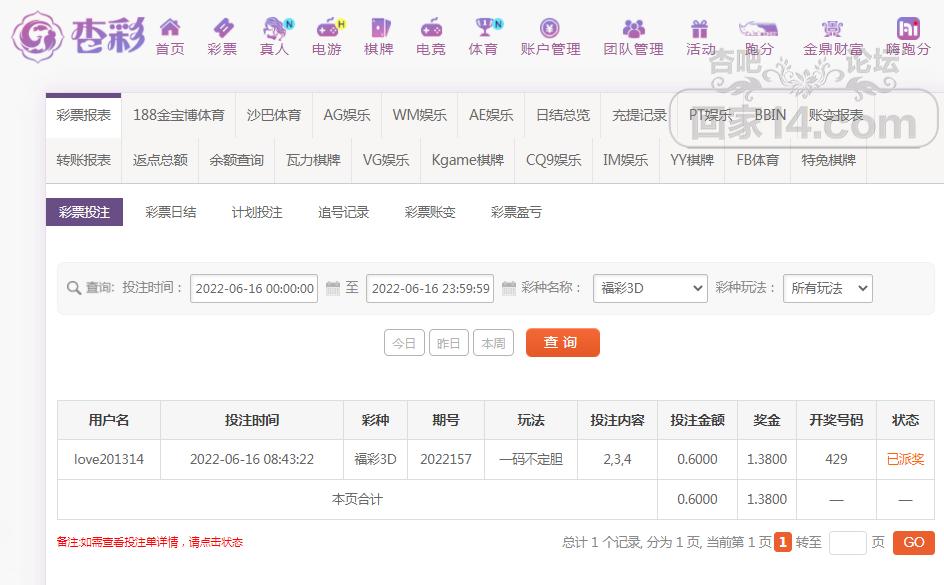
Task: Expand the 彩种名称 福彩3D dropdown
Action: [x=650, y=288]
